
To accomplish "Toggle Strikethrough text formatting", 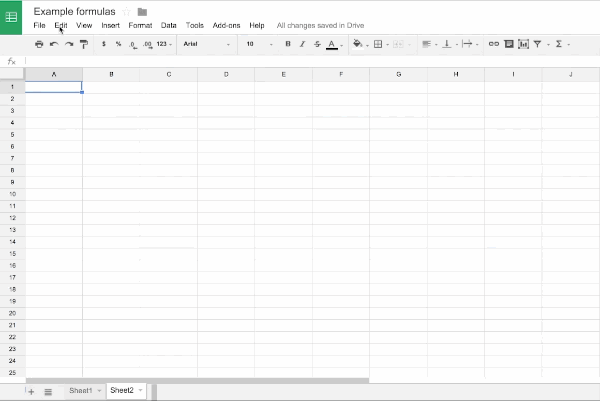I will point(317,44).
